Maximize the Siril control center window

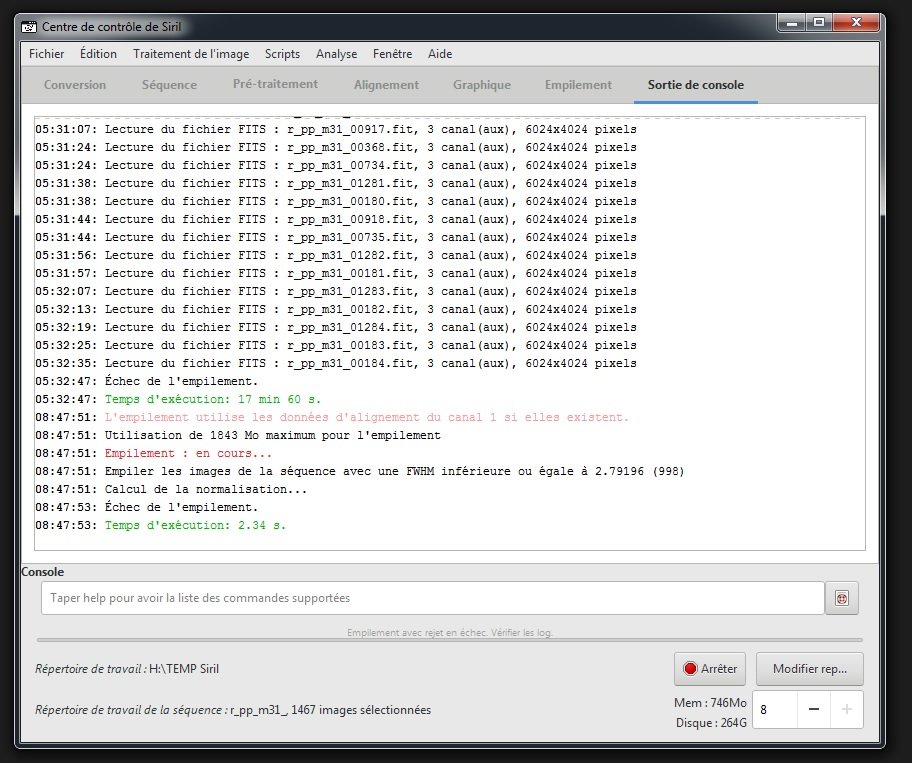tap(819, 23)
